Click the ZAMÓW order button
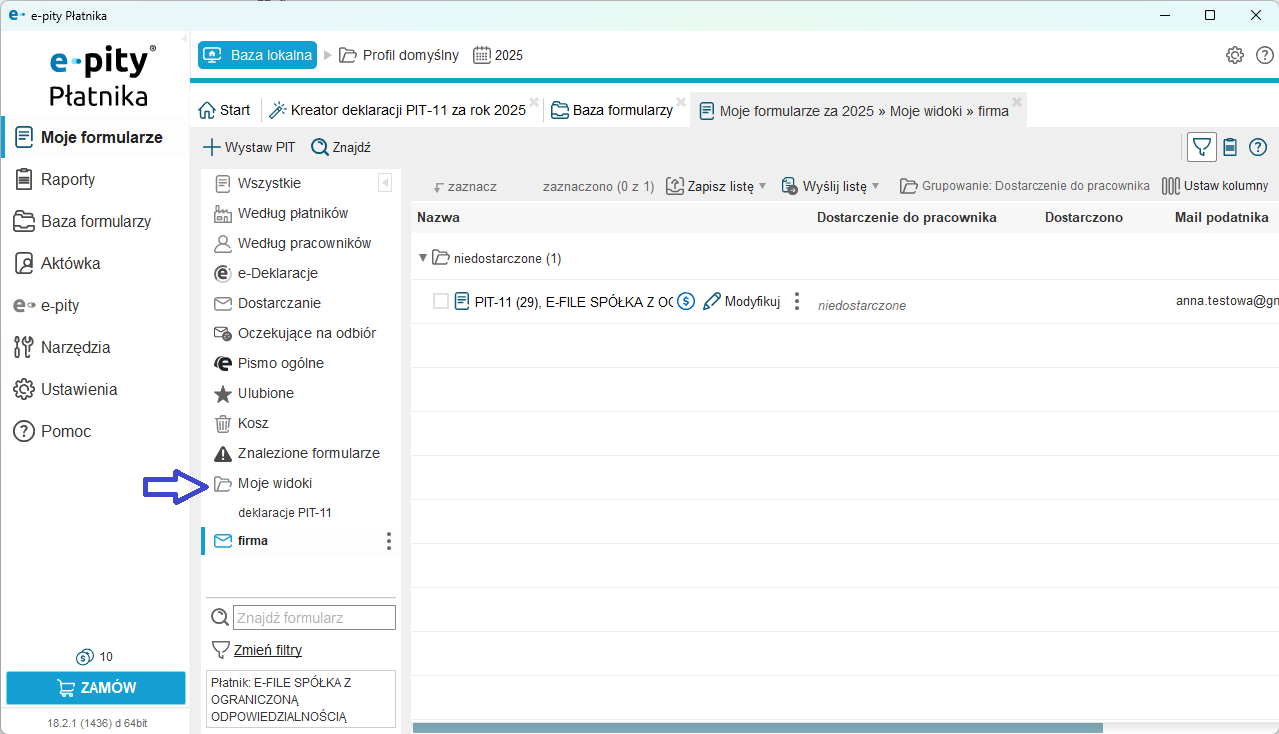This screenshot has width=1279, height=734. coord(96,688)
